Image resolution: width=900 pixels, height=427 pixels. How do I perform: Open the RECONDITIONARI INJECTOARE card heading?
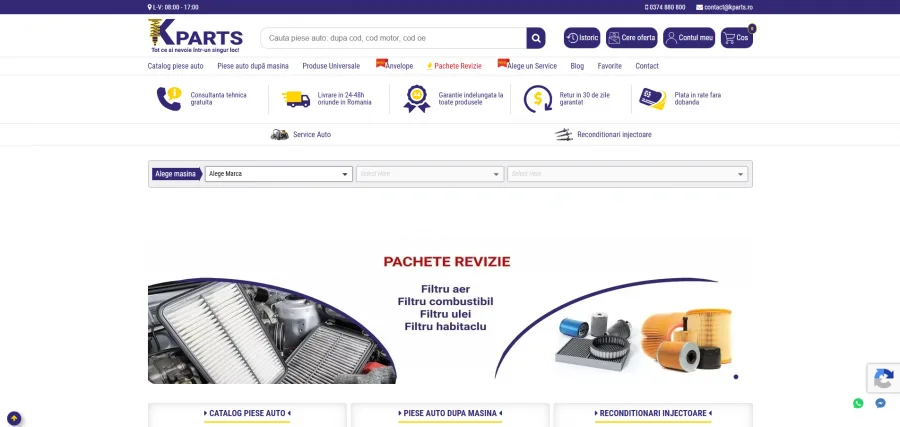(653, 413)
